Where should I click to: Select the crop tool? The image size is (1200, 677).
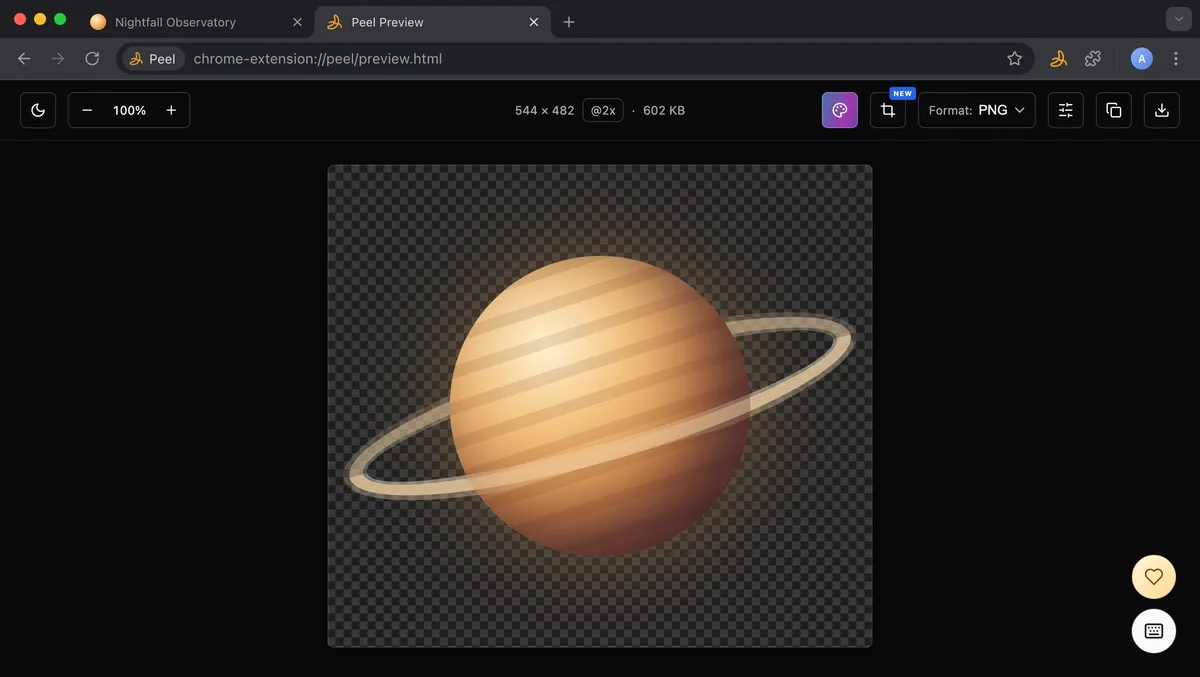pos(888,110)
